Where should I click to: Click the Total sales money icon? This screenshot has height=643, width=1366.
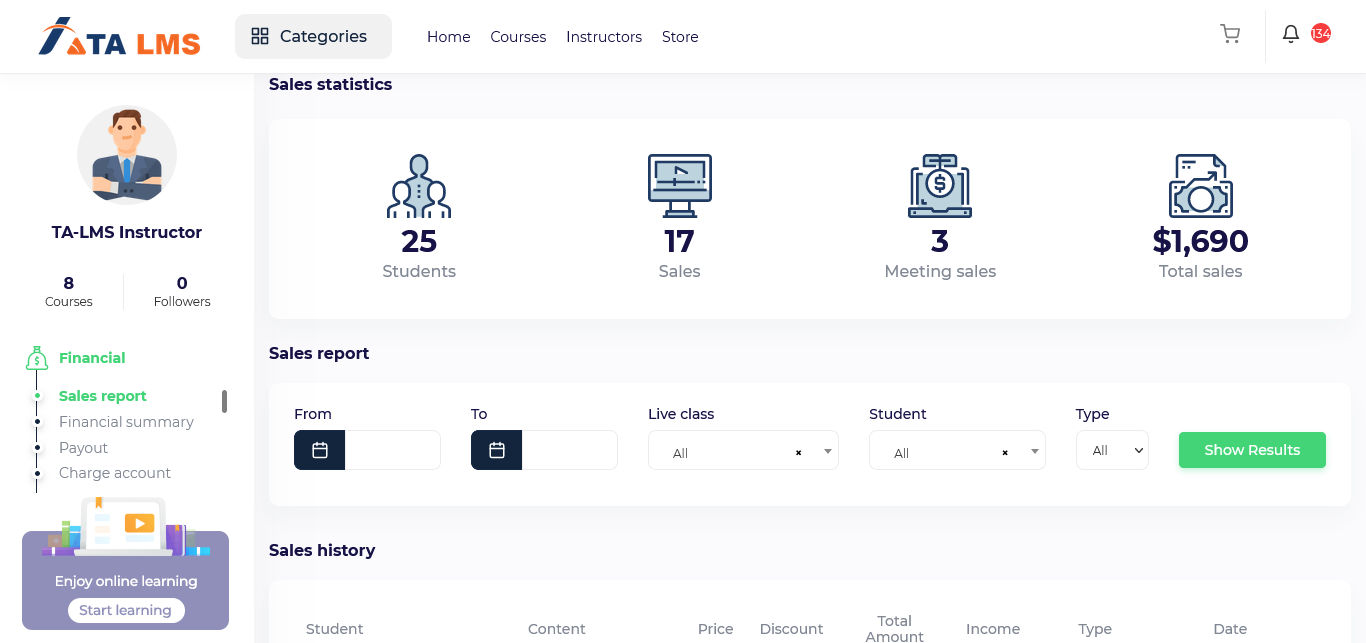[1200, 185]
